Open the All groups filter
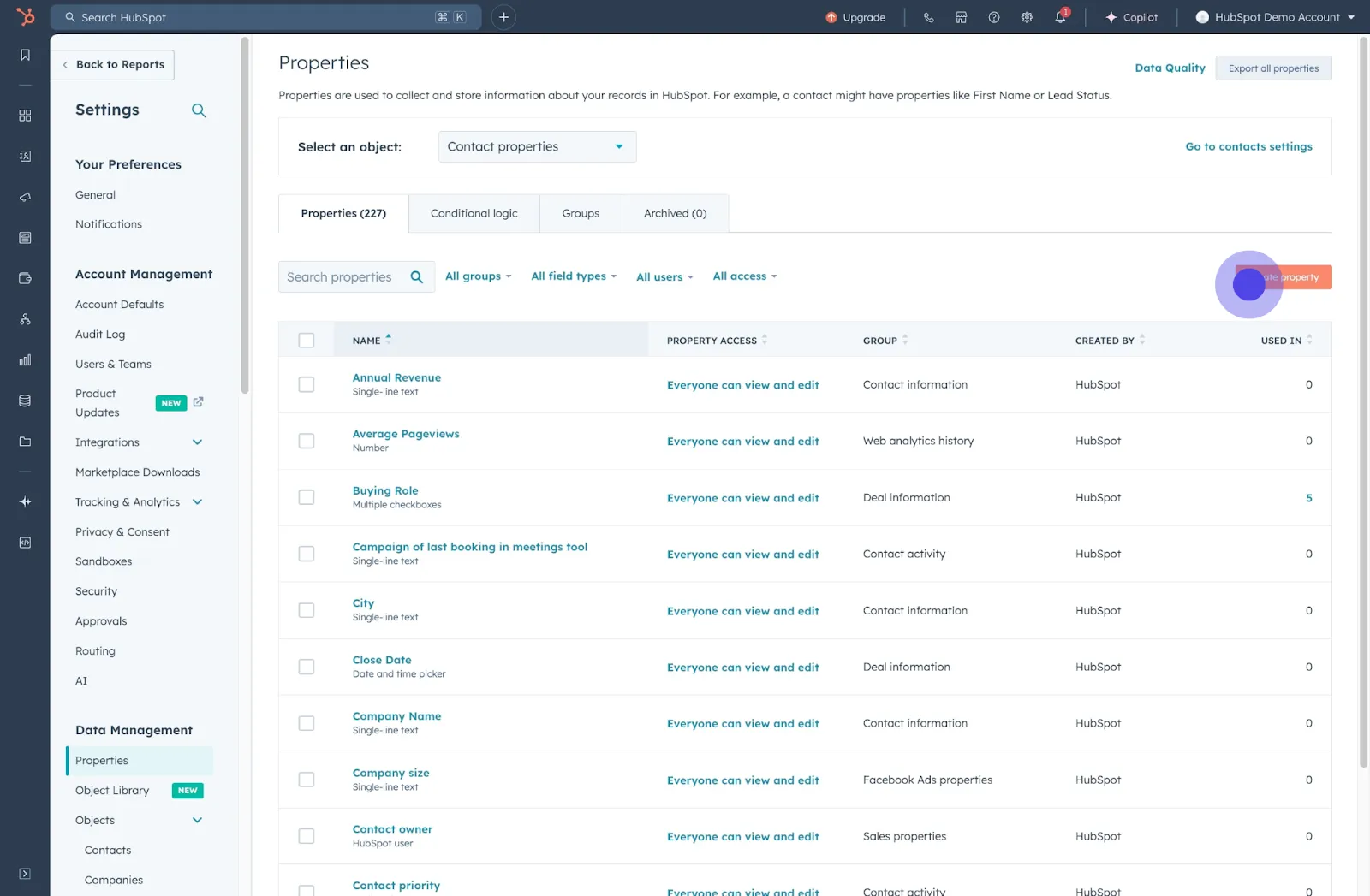Viewport: 1370px width, 896px height. (478, 276)
